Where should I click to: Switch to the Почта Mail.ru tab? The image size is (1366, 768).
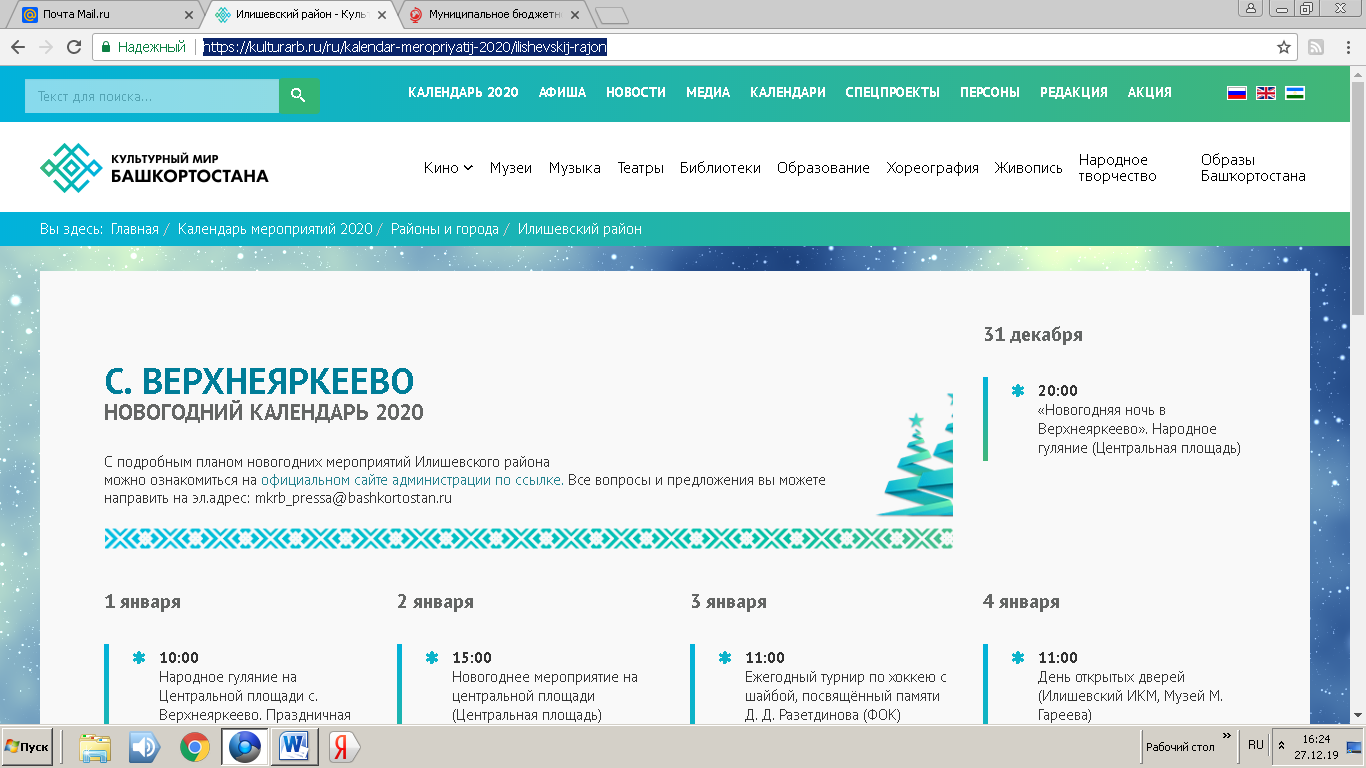[100, 15]
